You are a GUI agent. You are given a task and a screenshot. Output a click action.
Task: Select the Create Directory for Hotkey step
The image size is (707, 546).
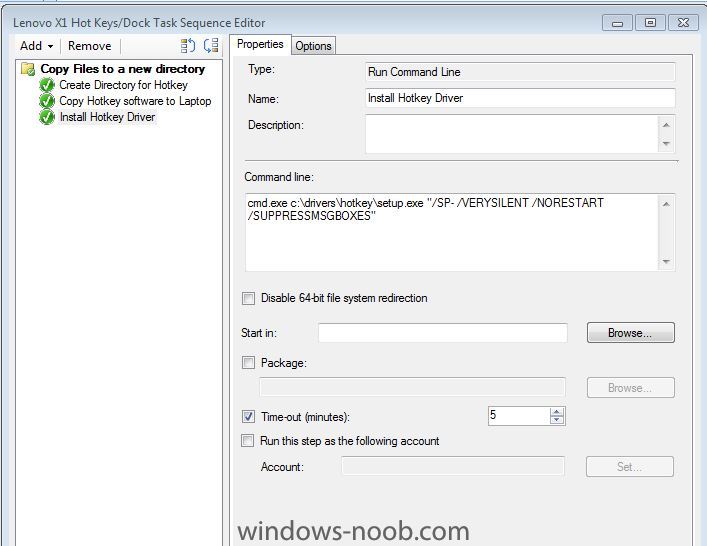pos(123,85)
